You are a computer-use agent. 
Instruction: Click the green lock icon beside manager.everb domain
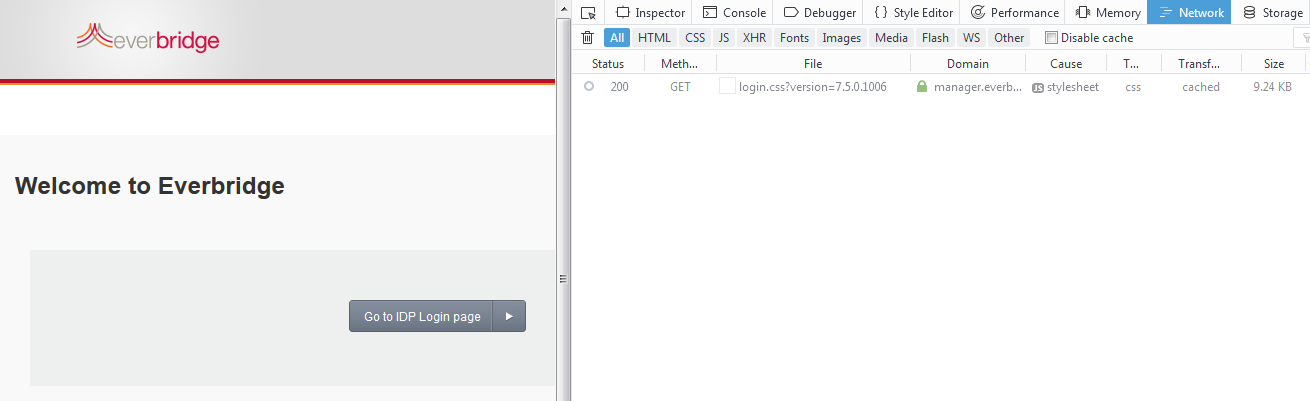922,87
